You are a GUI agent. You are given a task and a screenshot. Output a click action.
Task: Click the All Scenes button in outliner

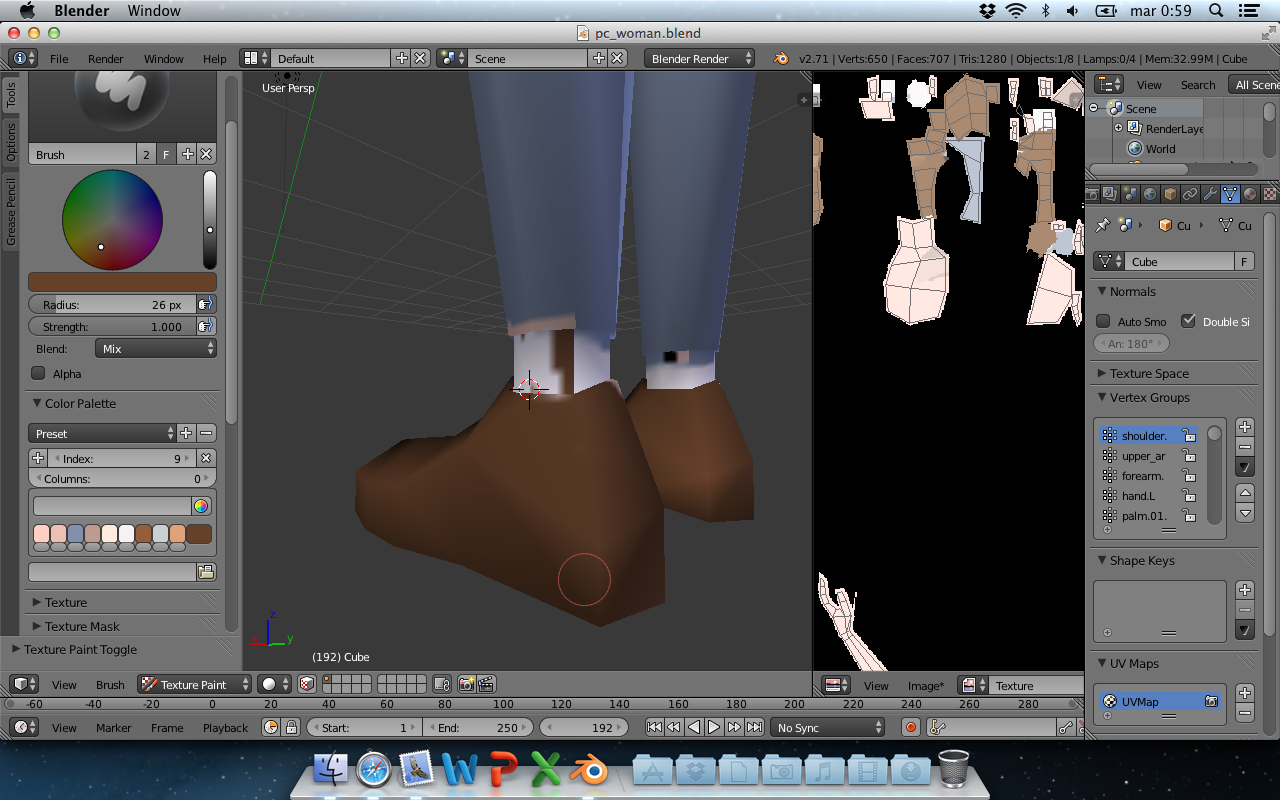1256,85
